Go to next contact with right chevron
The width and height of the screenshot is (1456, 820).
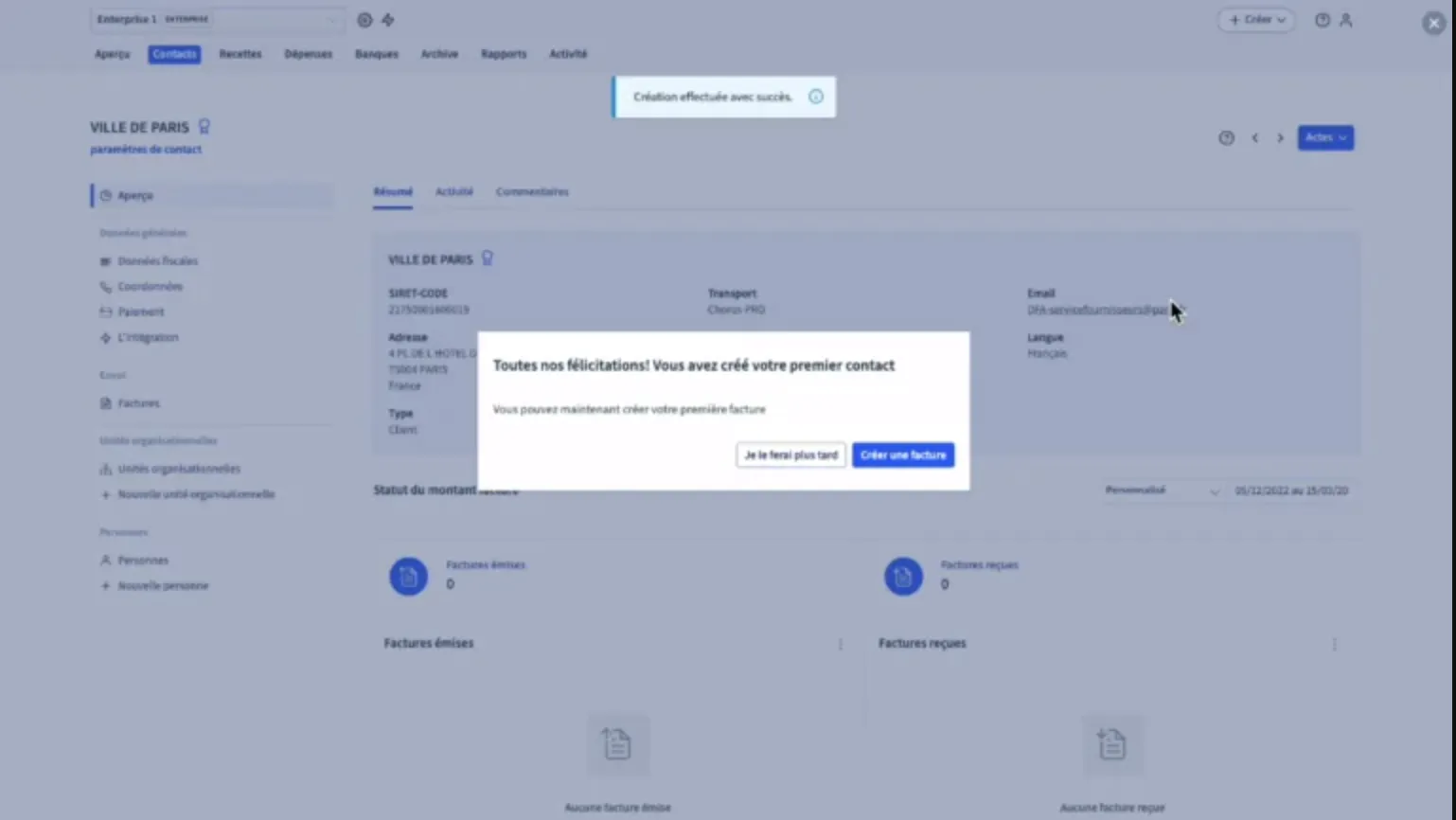[1280, 138]
